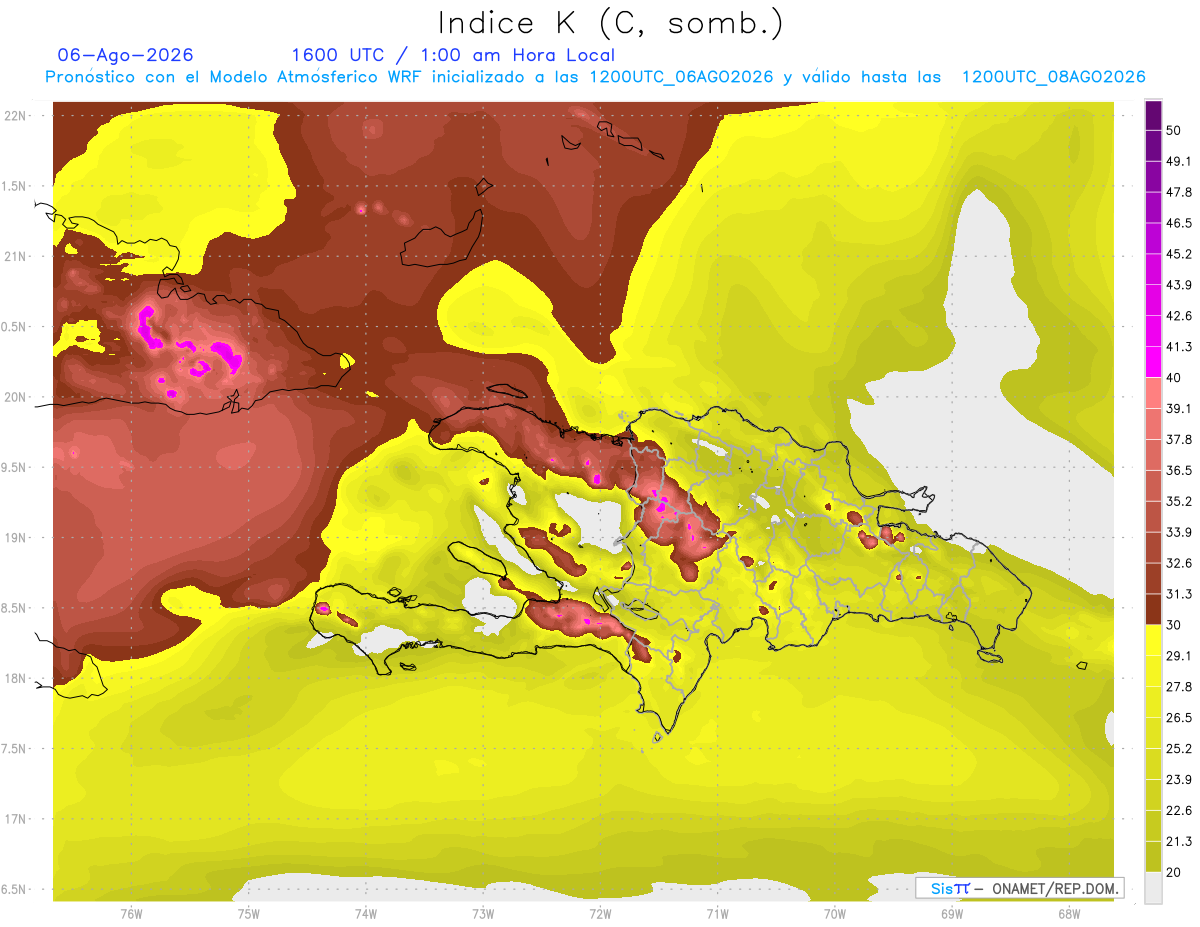
Task: Click the initialization time "1200UTC_06AGO2026"
Action: coord(681,77)
